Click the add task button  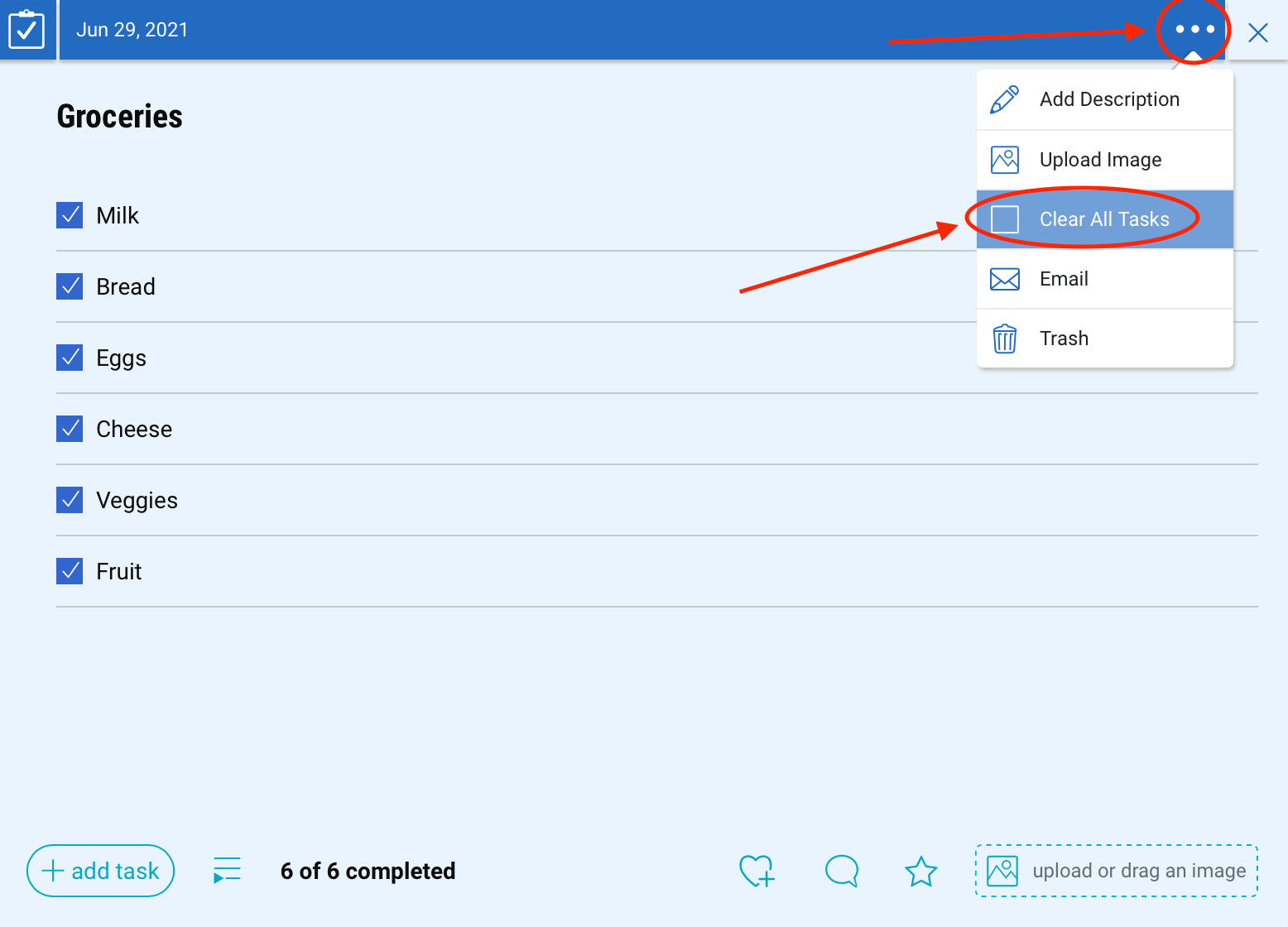pos(100,871)
